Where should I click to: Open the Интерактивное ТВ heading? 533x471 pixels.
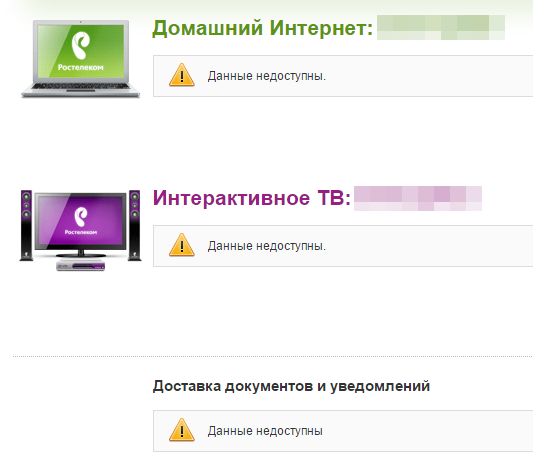252,198
